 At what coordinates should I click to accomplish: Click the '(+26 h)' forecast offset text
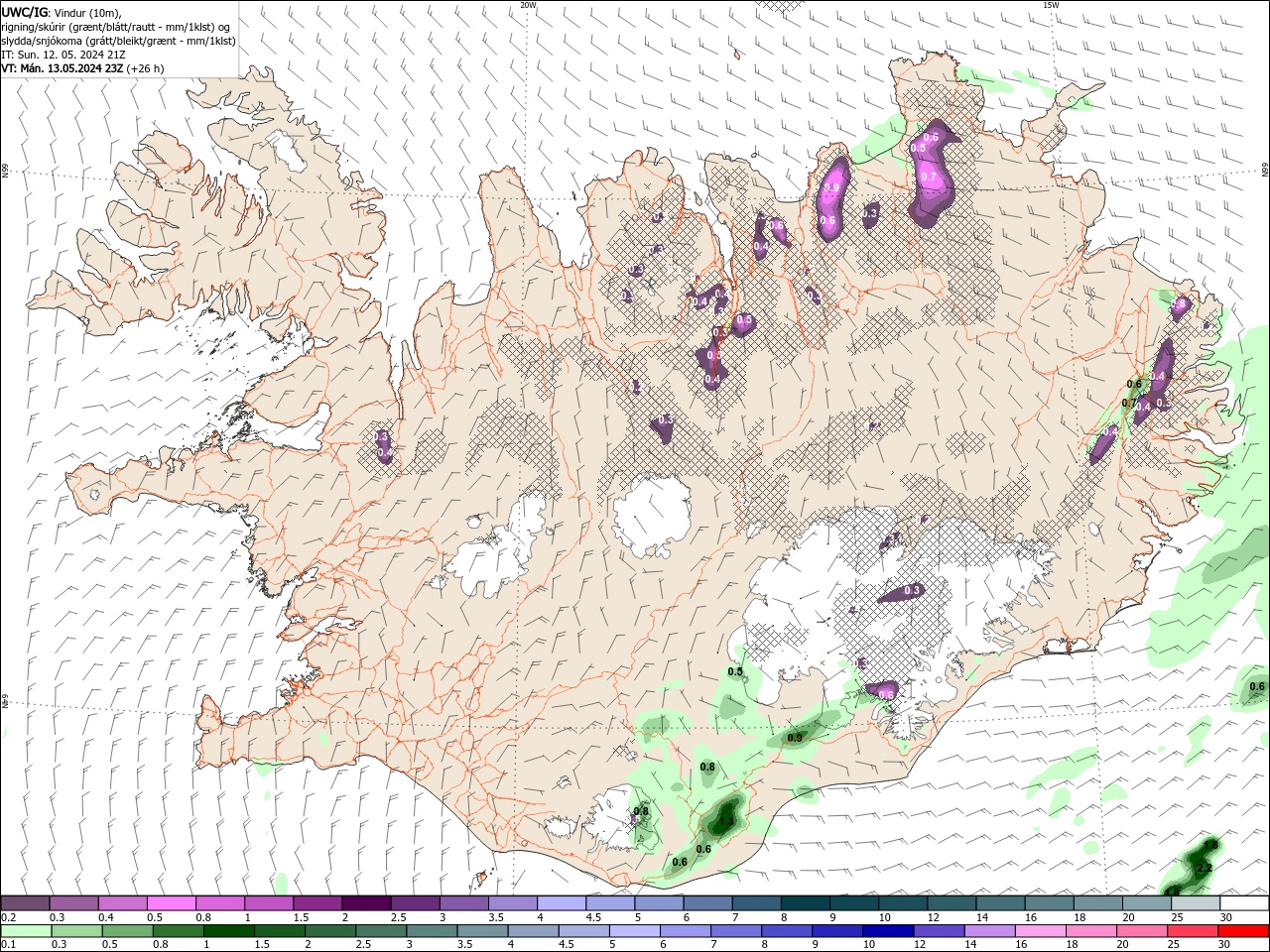(146, 68)
